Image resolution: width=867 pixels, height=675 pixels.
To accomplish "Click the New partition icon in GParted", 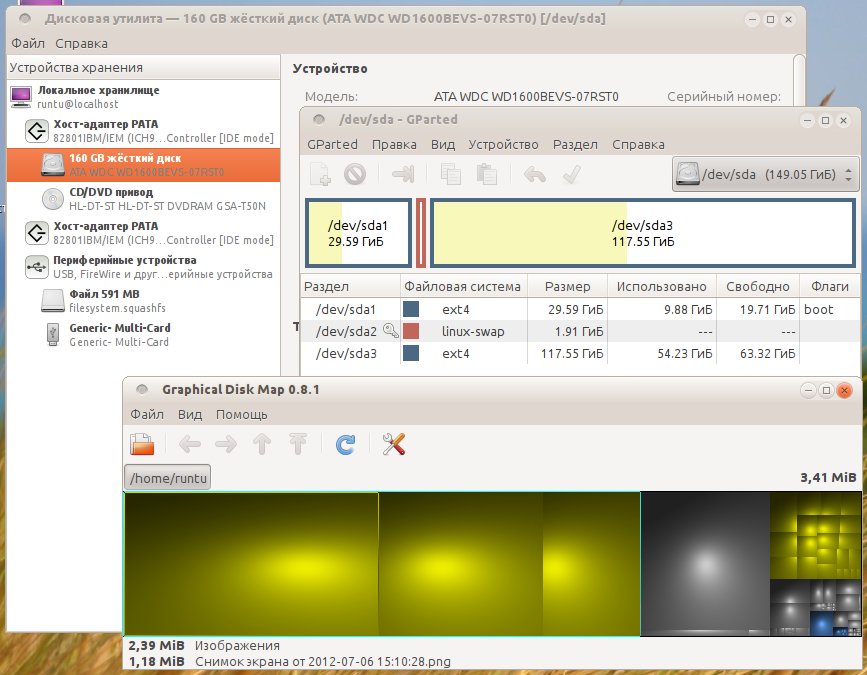I will click(x=321, y=174).
